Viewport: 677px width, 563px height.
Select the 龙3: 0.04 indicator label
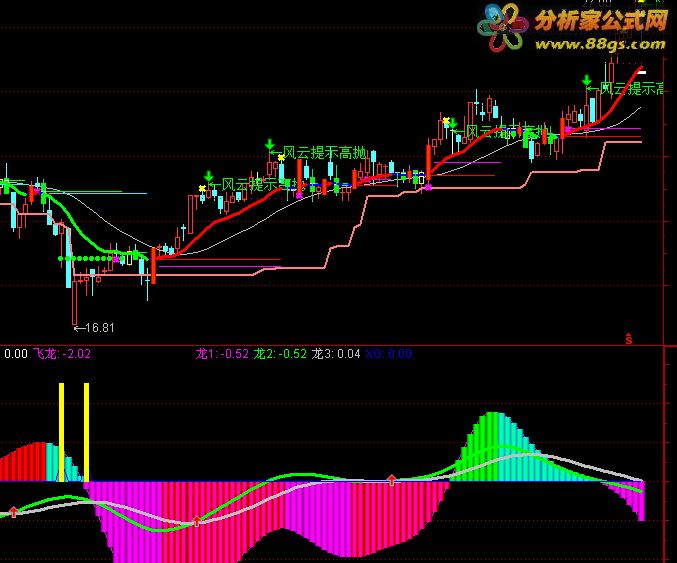336,354
